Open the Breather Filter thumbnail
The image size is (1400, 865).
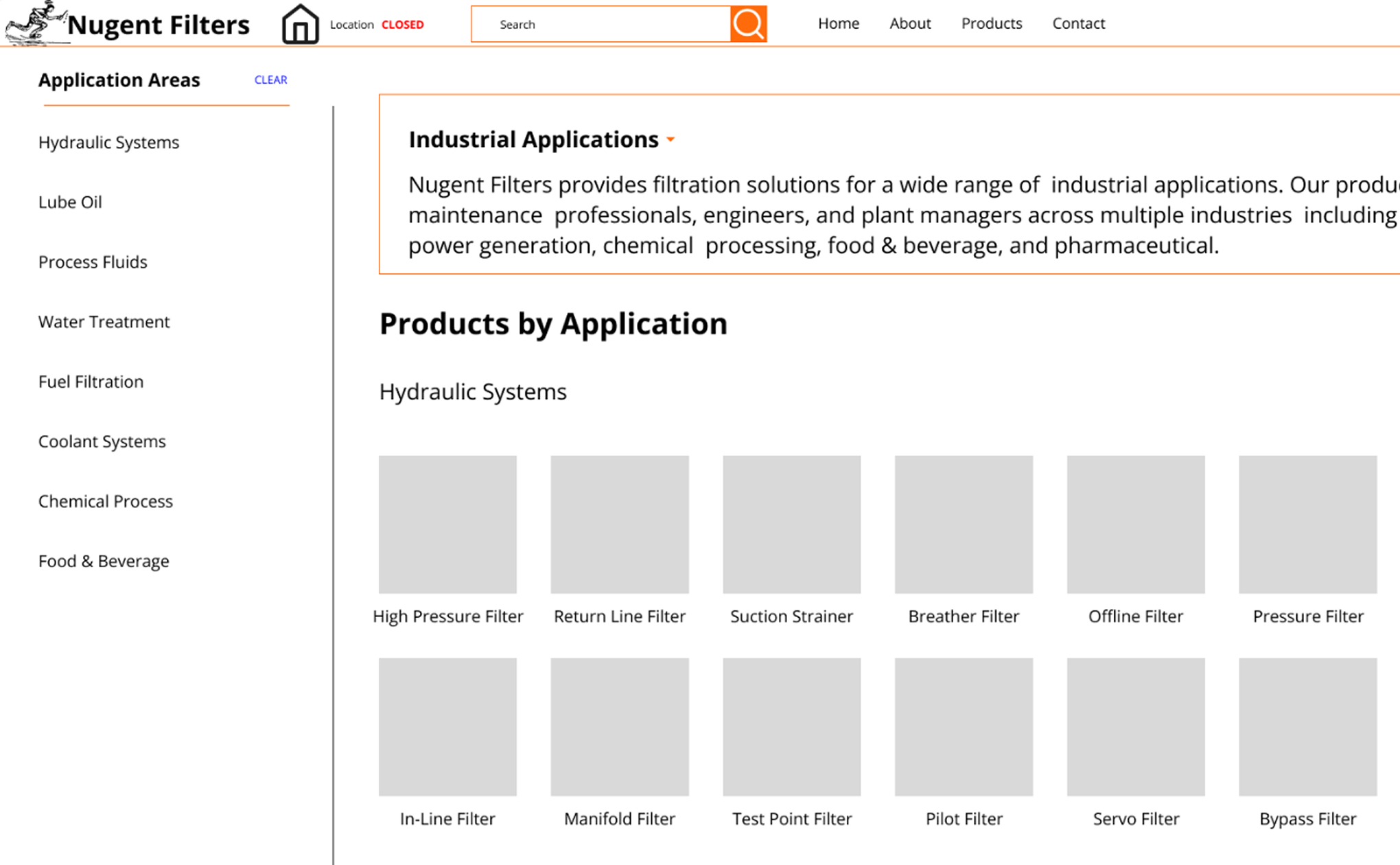[964, 524]
